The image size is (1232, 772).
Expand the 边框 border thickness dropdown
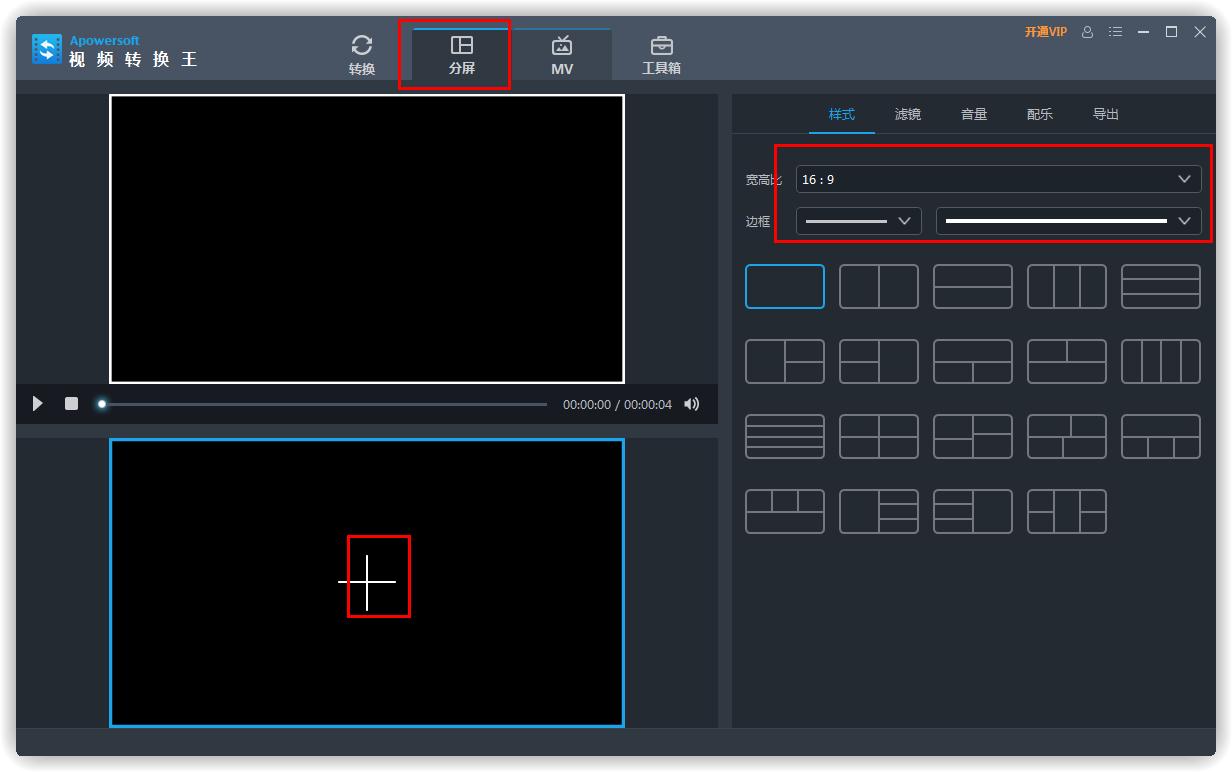click(858, 221)
